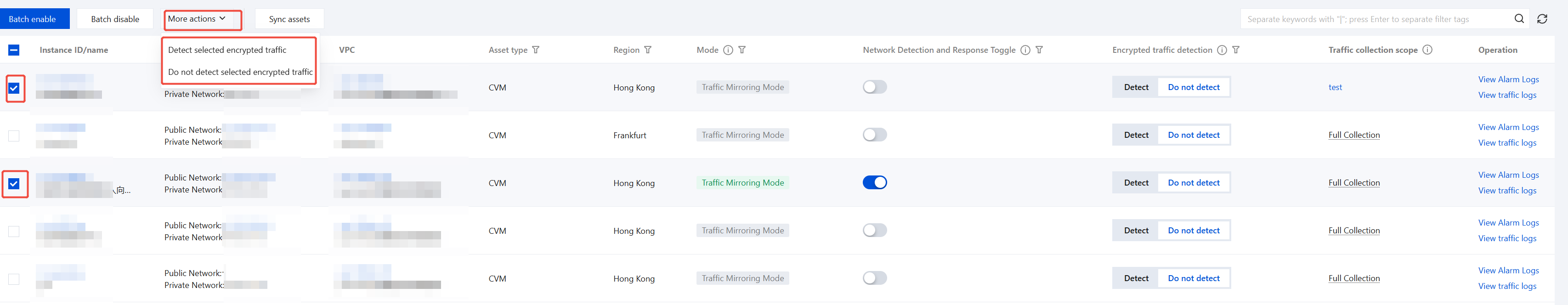Viewport: 1568px width, 305px height.
Task: Click the Mode column info icon
Action: (728, 50)
